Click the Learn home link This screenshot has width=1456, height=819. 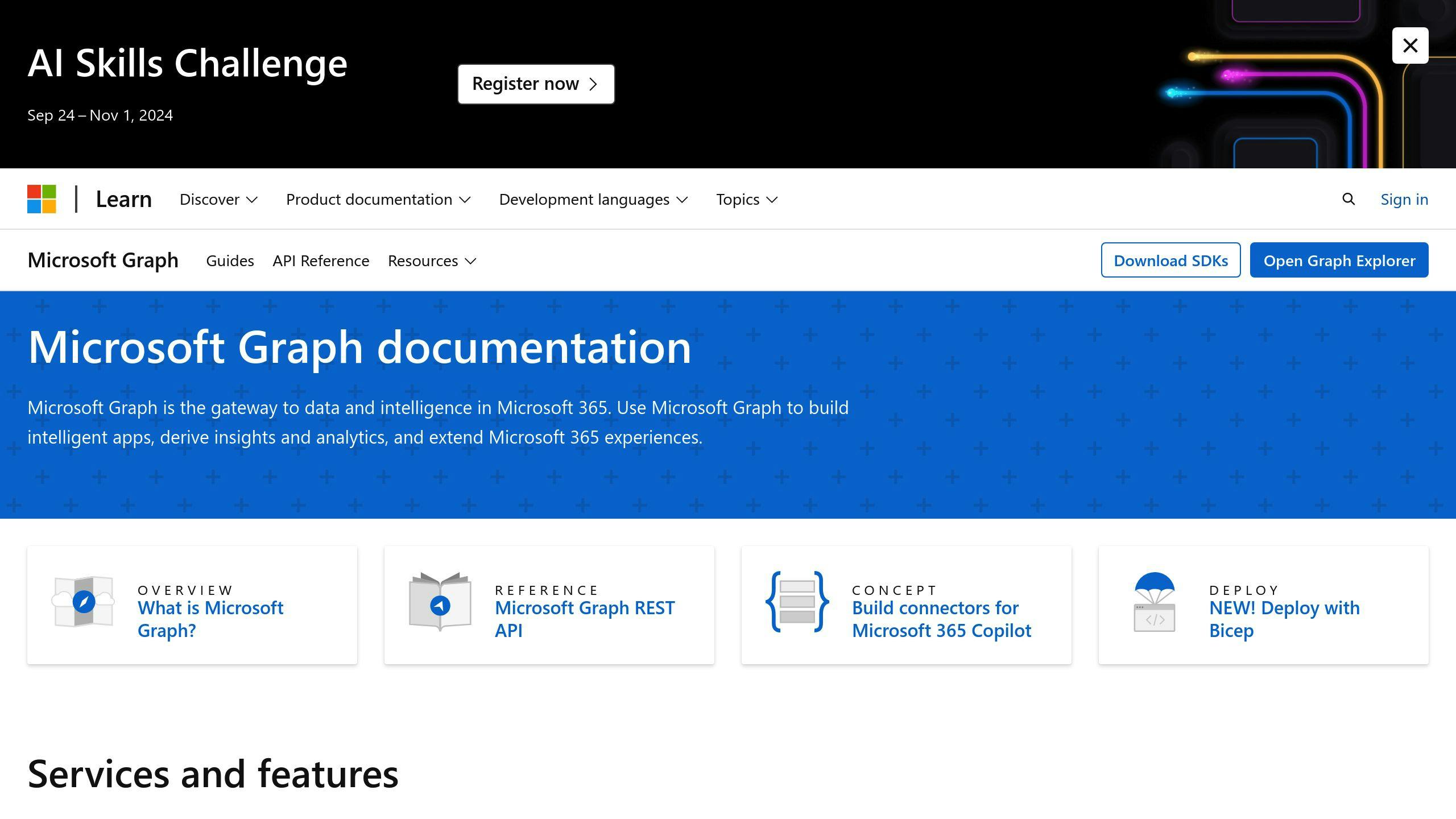click(123, 199)
